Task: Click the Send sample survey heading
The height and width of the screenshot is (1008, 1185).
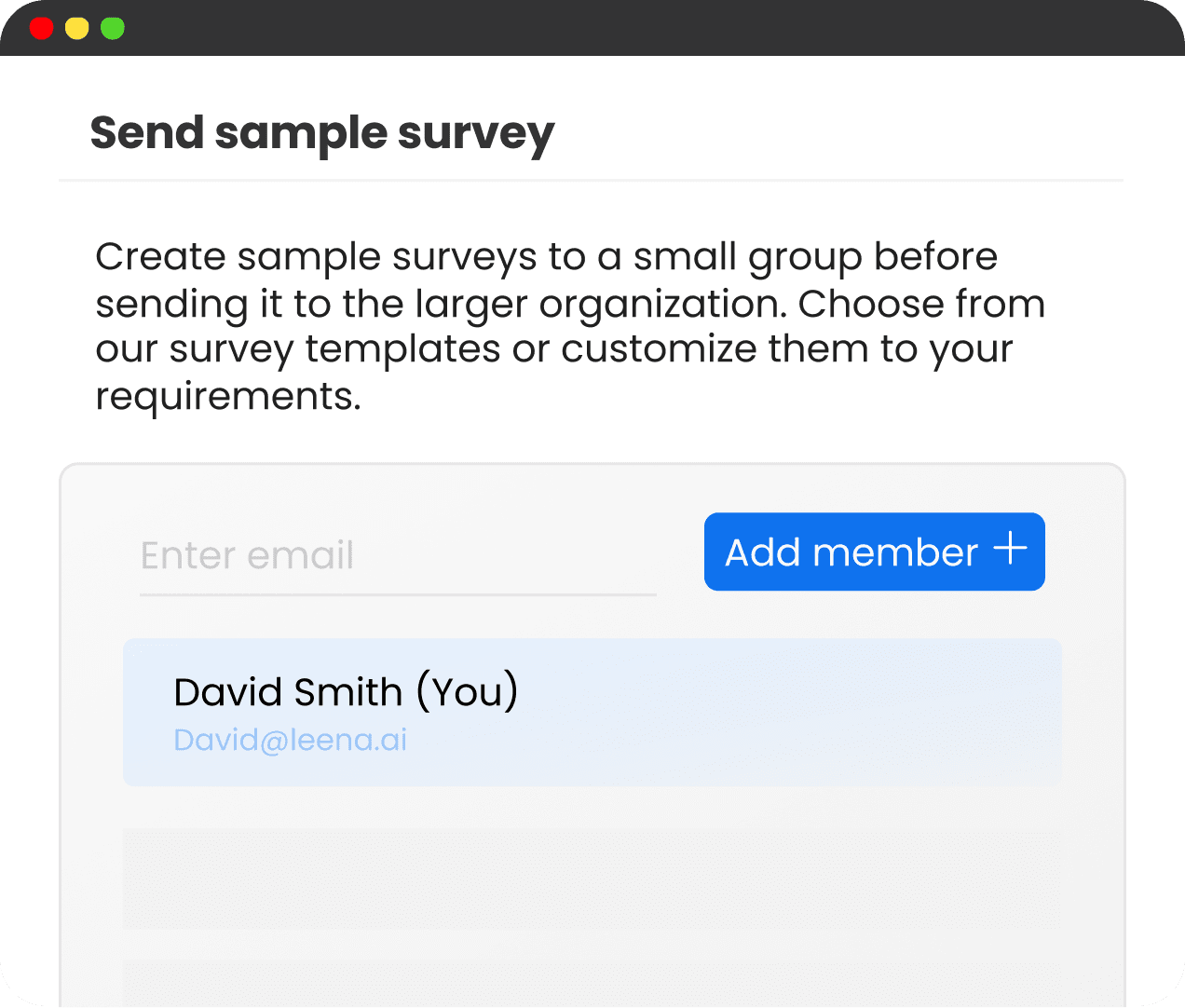Action: (321, 134)
